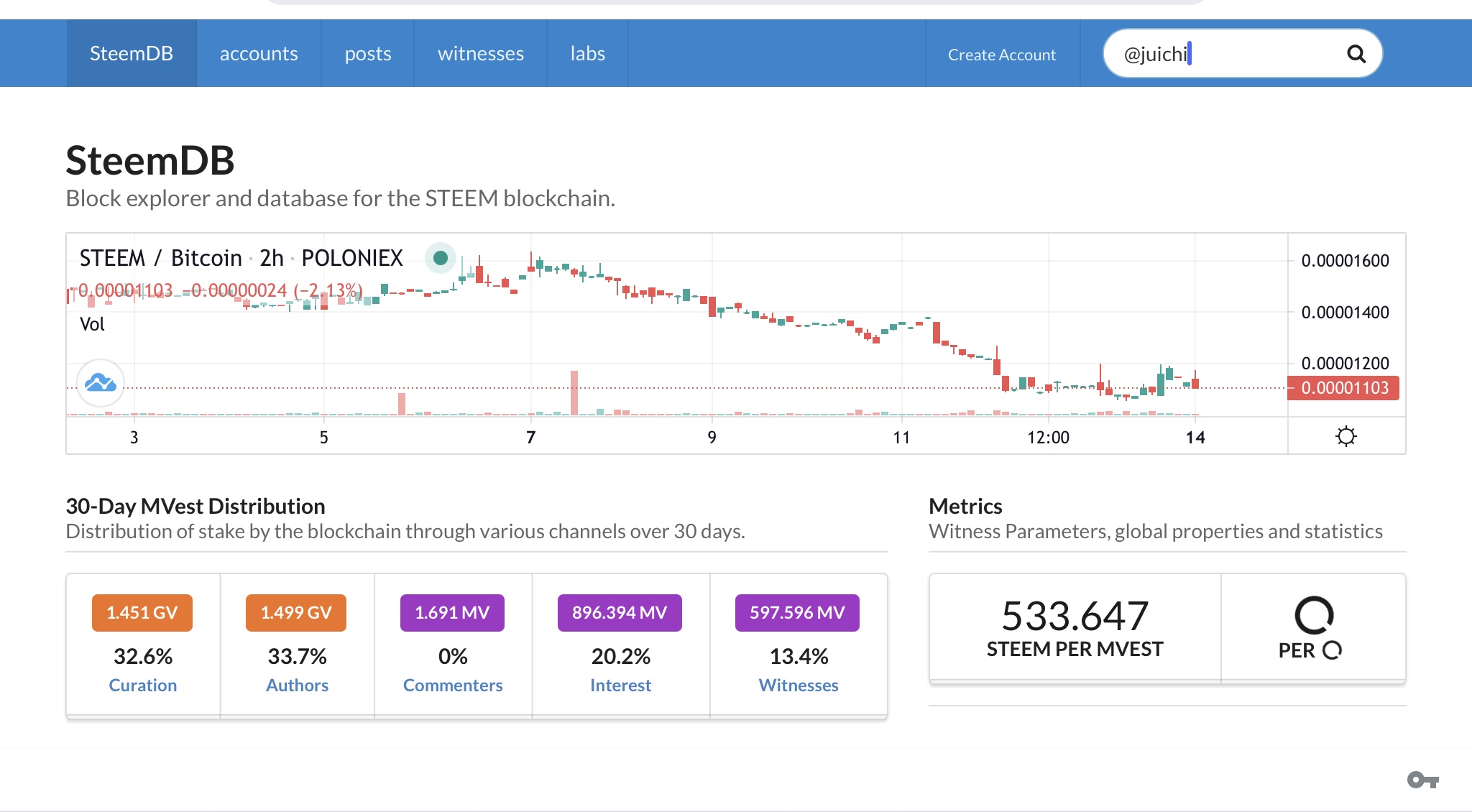The width and height of the screenshot is (1472, 812).
Task: Open the labs menu item
Action: (588, 53)
